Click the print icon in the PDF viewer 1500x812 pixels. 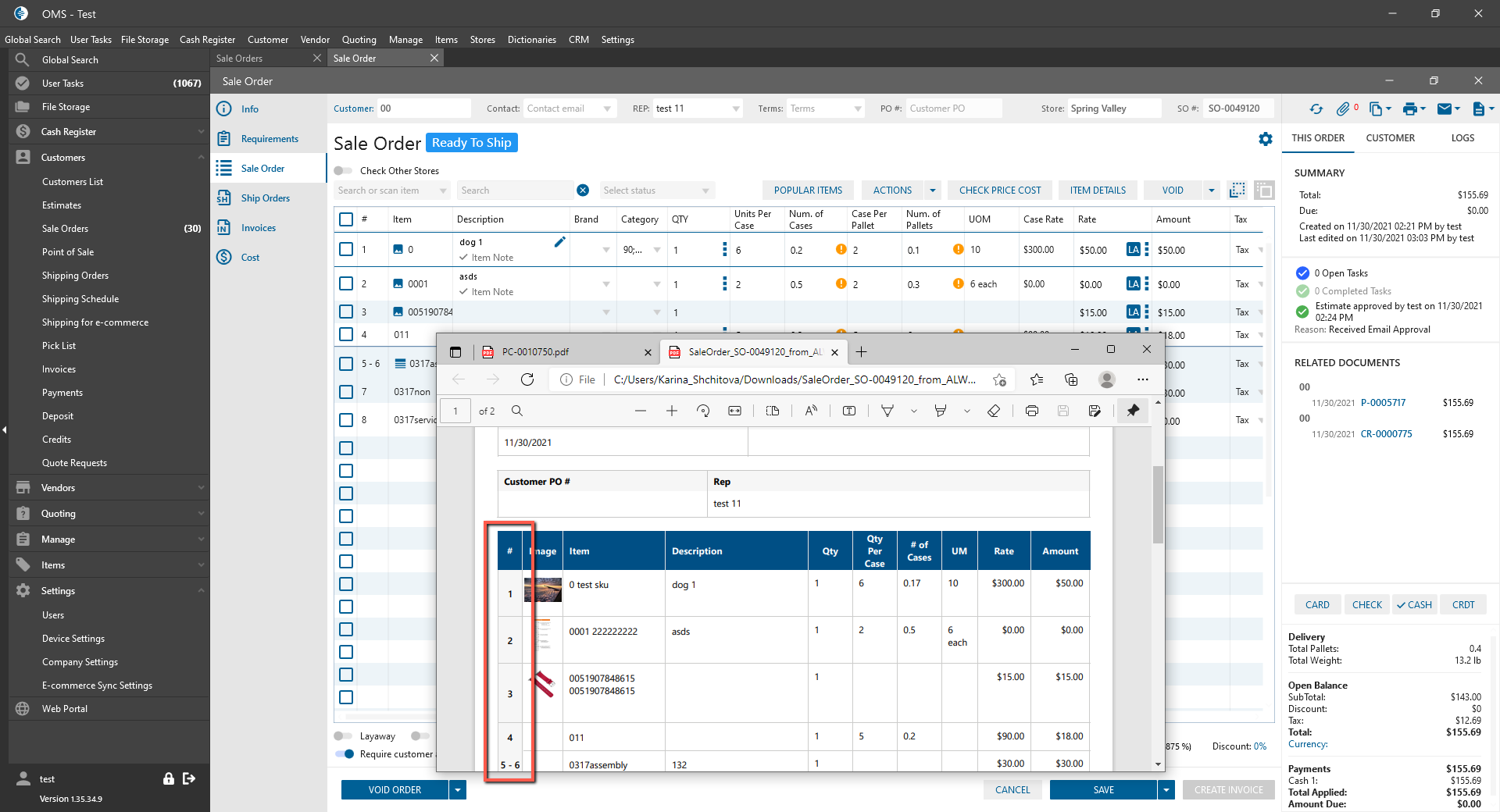(1031, 411)
